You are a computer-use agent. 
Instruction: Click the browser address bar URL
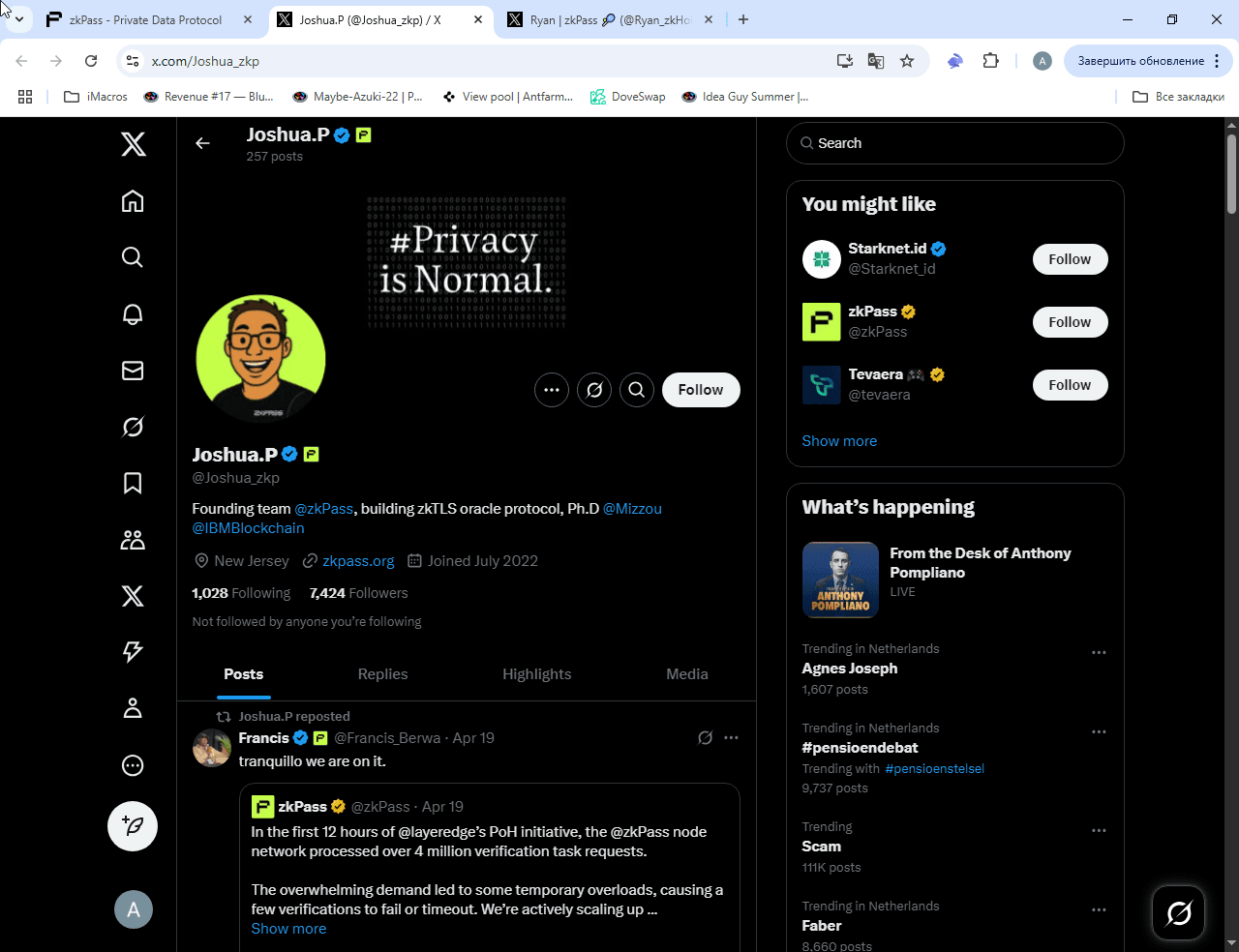pyautogui.click(x=205, y=61)
